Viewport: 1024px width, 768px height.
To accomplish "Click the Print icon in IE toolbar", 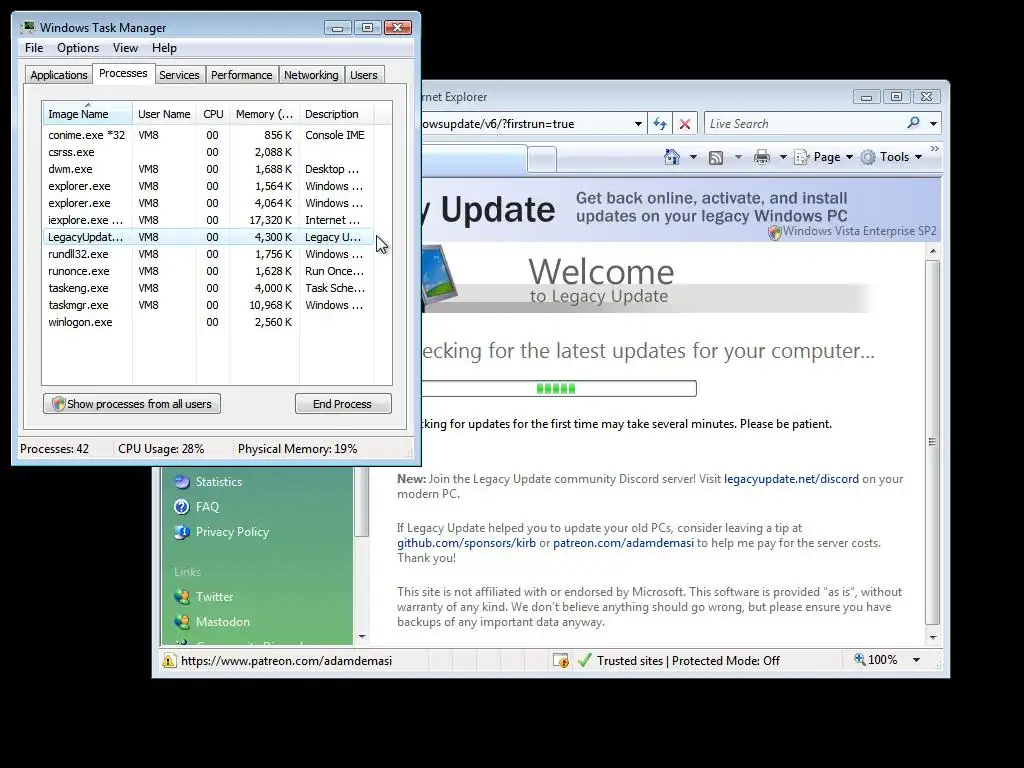I will point(761,157).
